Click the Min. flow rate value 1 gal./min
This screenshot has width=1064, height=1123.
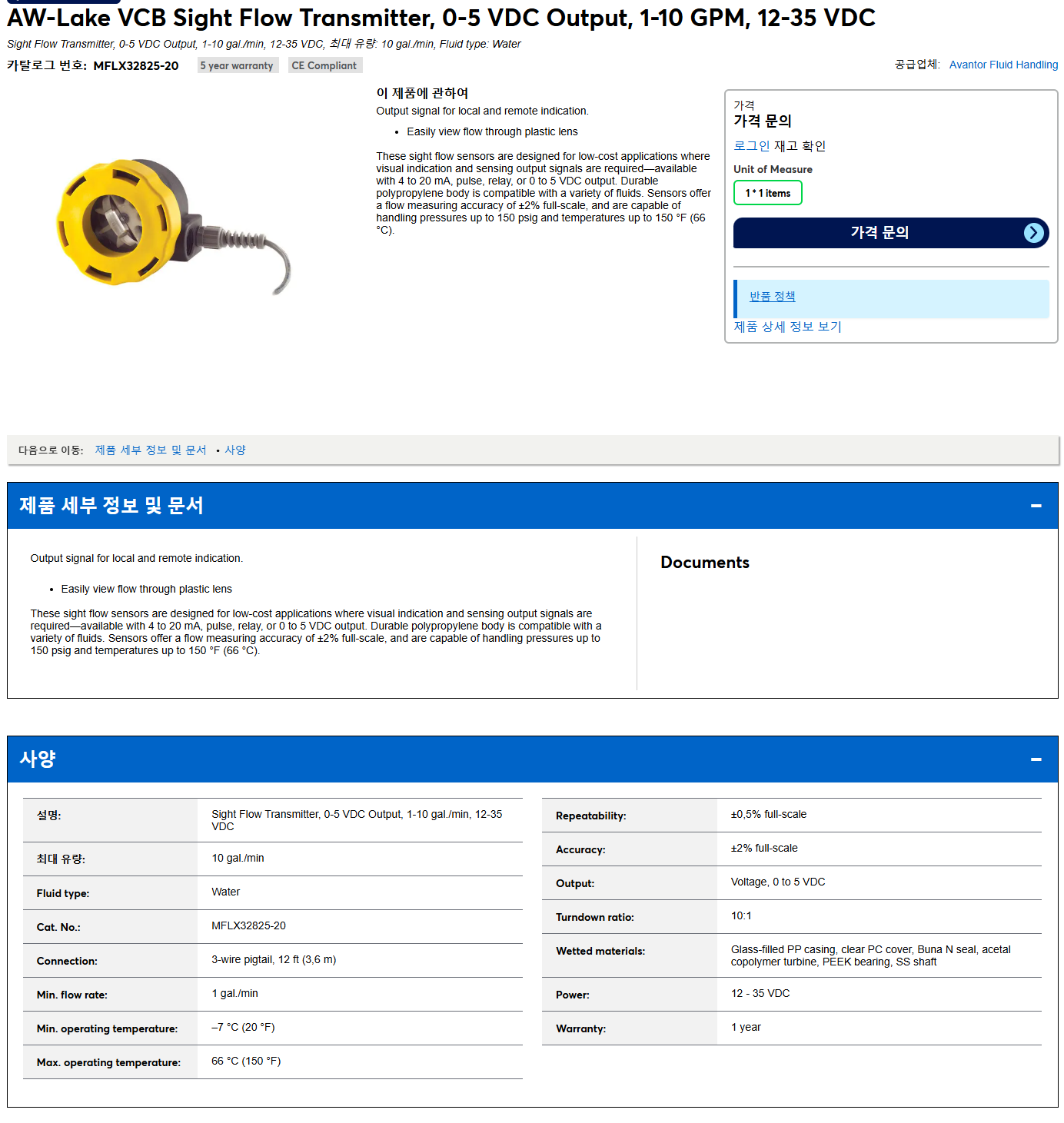click(x=234, y=994)
